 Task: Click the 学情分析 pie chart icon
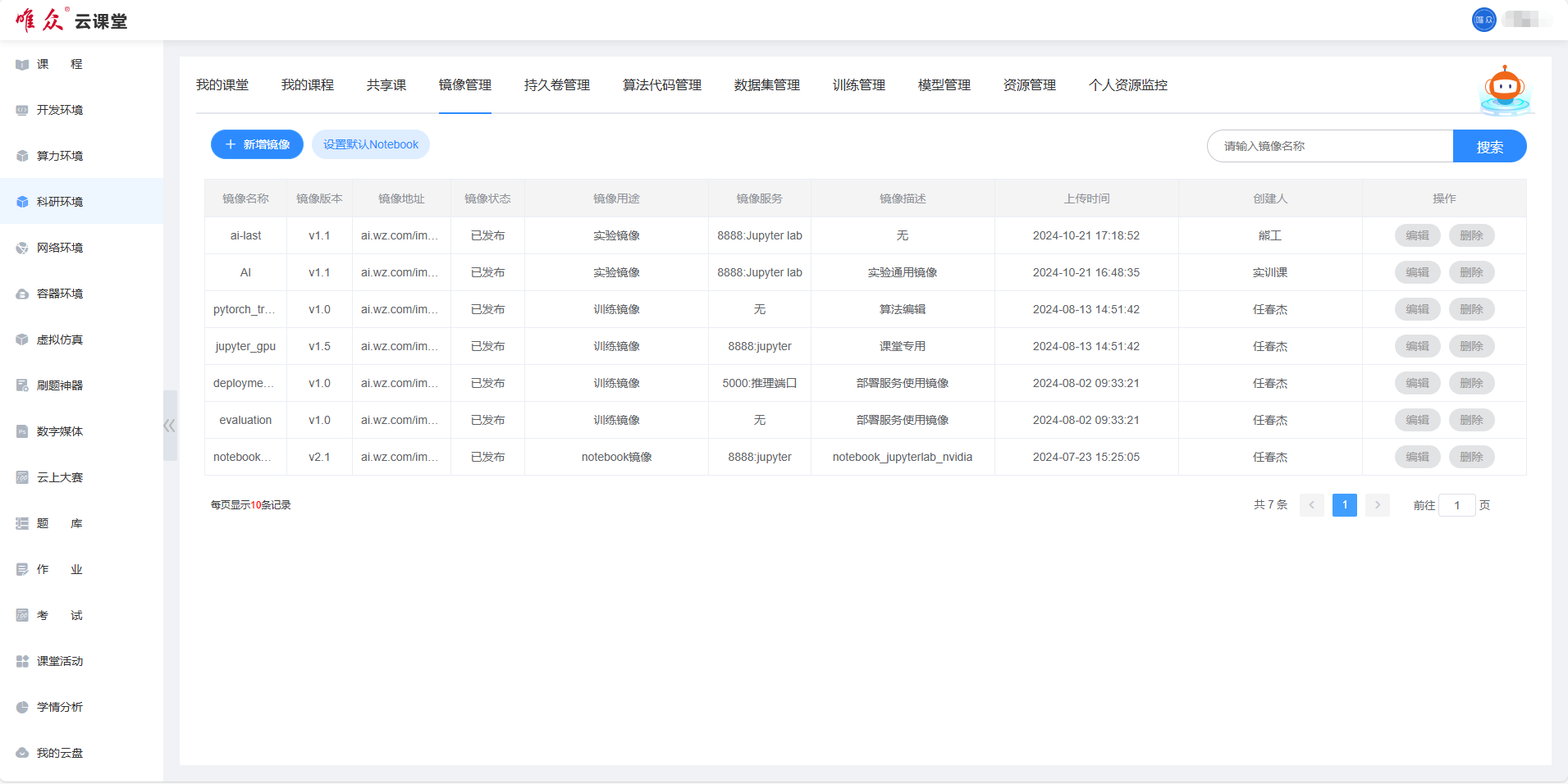(x=22, y=708)
